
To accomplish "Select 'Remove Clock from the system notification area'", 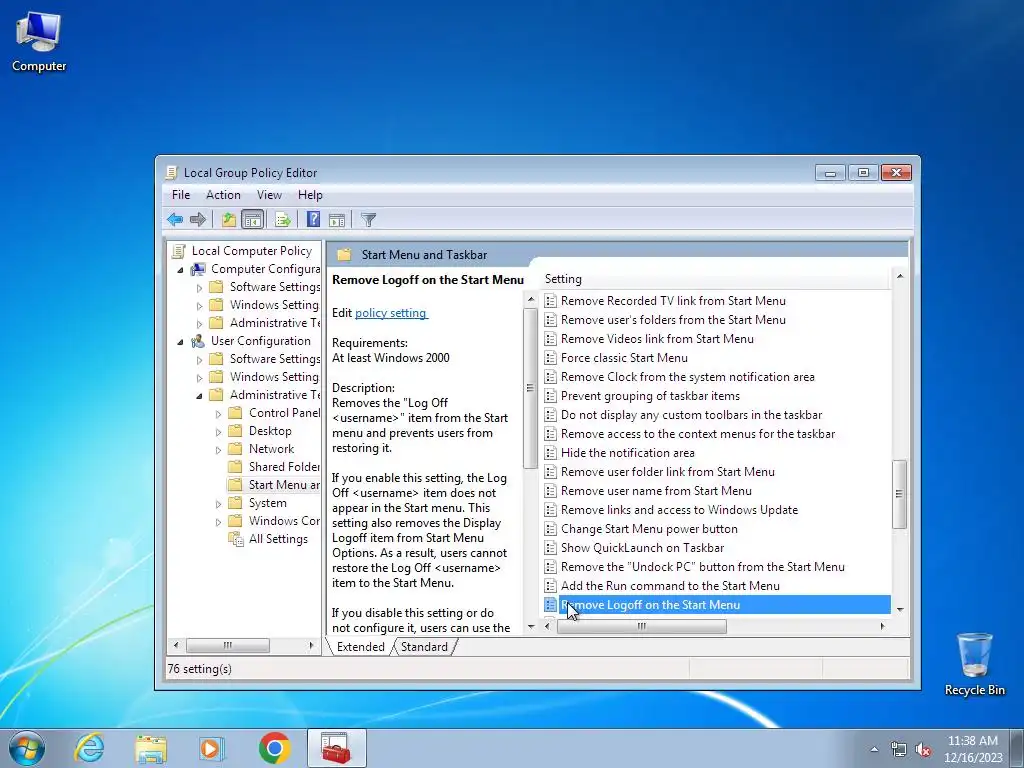I will (x=687, y=377).
